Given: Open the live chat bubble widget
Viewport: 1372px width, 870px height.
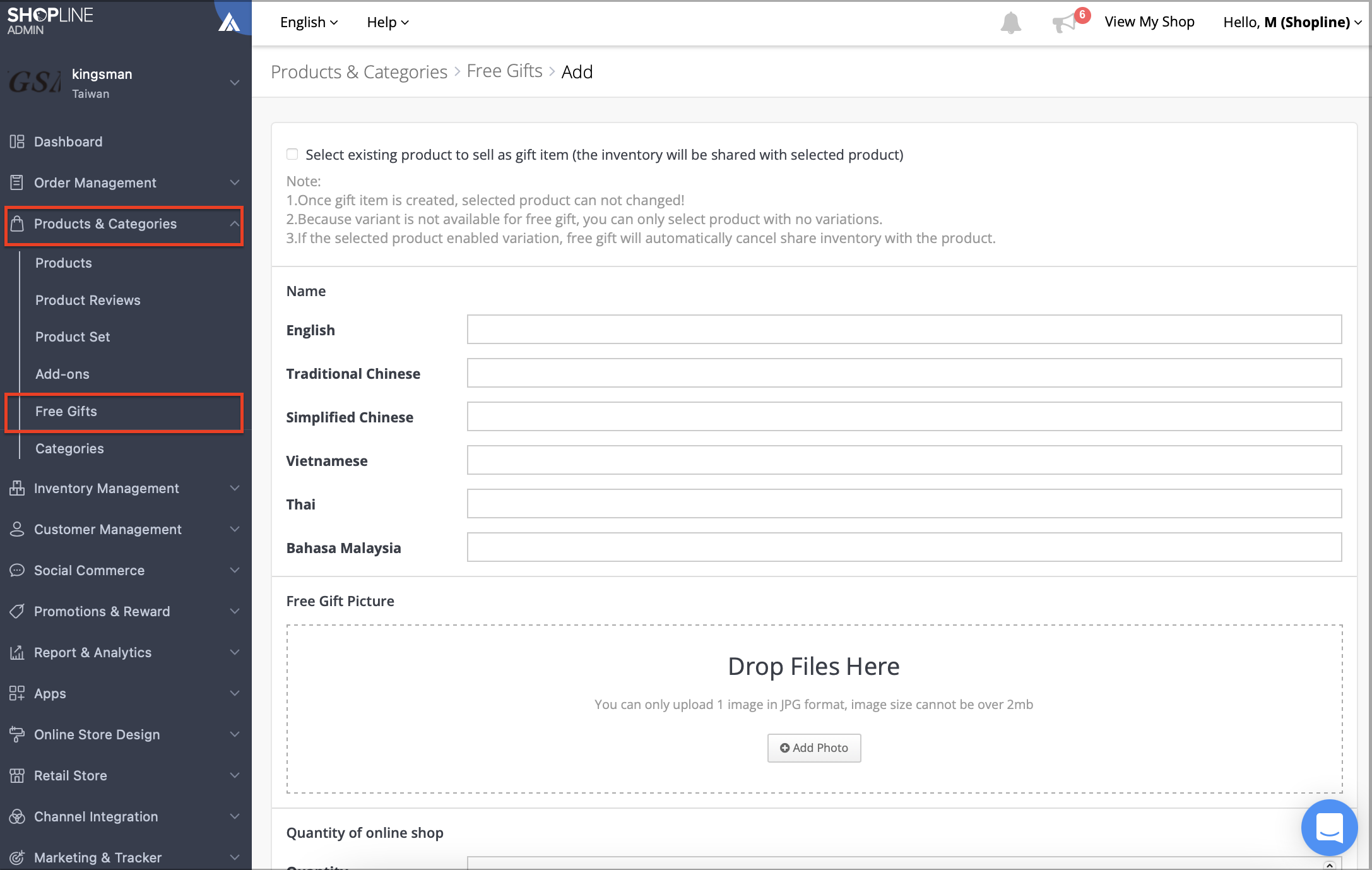Looking at the screenshot, I should coord(1329,827).
